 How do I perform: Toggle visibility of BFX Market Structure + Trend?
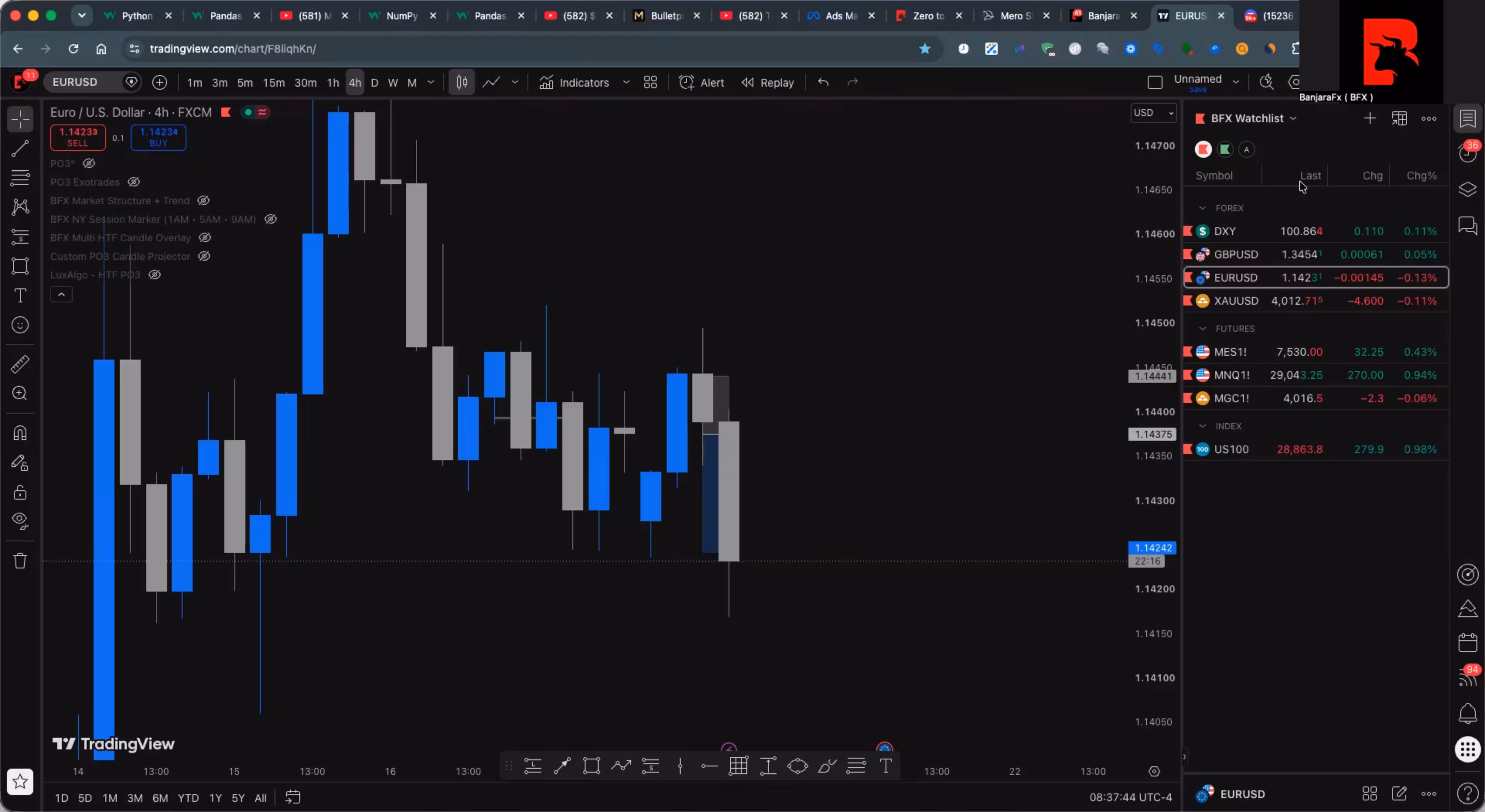point(203,201)
